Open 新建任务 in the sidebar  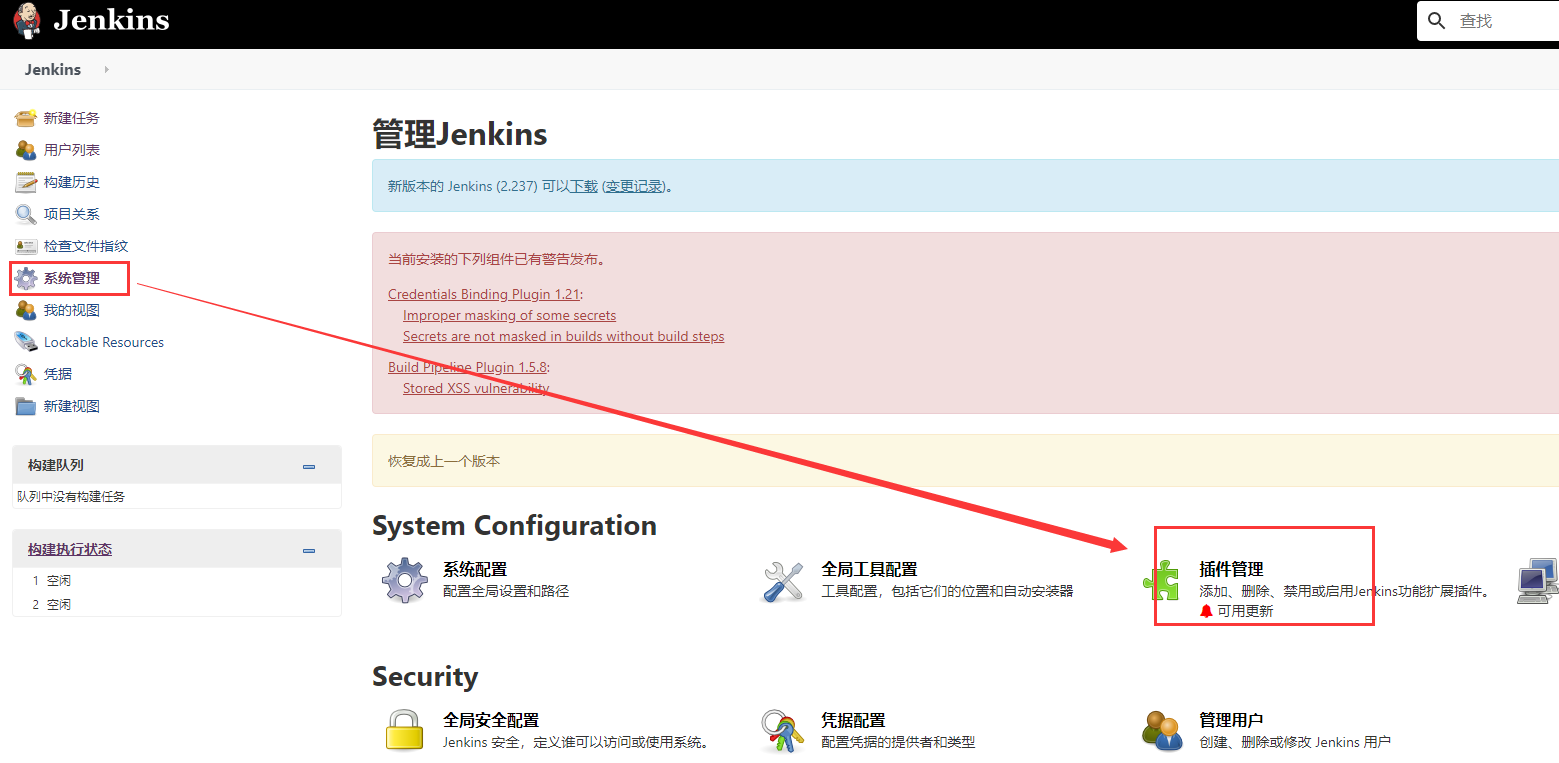pos(72,118)
